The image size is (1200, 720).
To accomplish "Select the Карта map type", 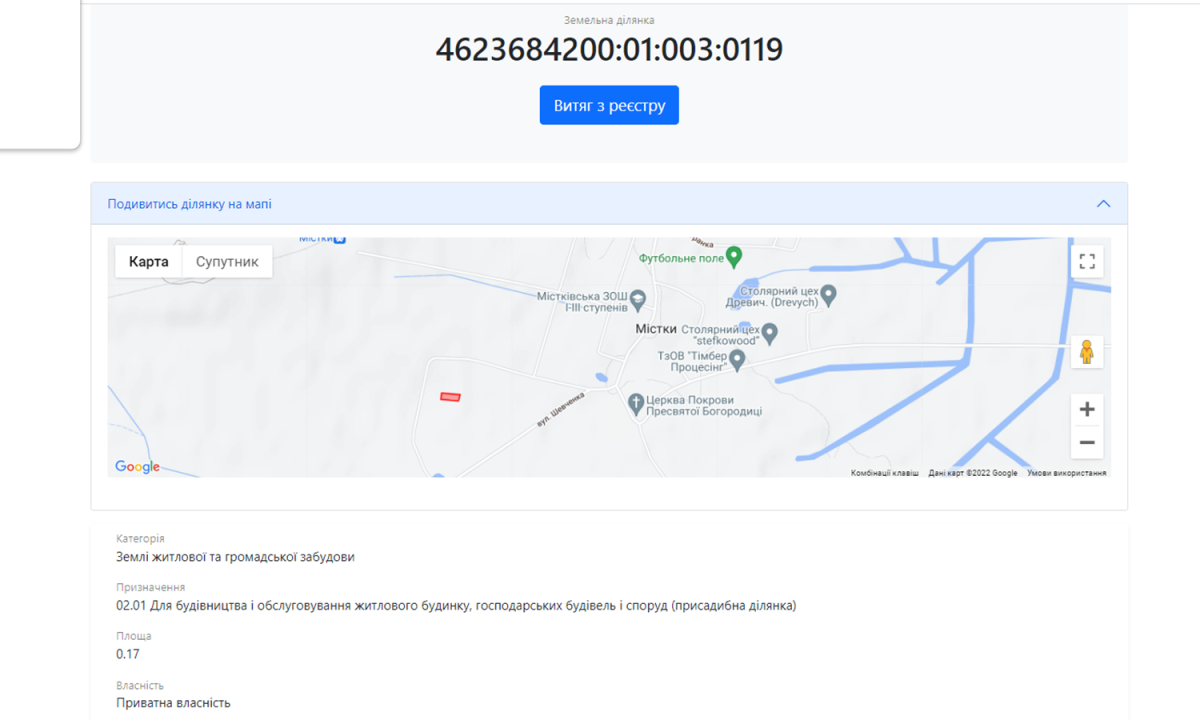I will click(149, 262).
